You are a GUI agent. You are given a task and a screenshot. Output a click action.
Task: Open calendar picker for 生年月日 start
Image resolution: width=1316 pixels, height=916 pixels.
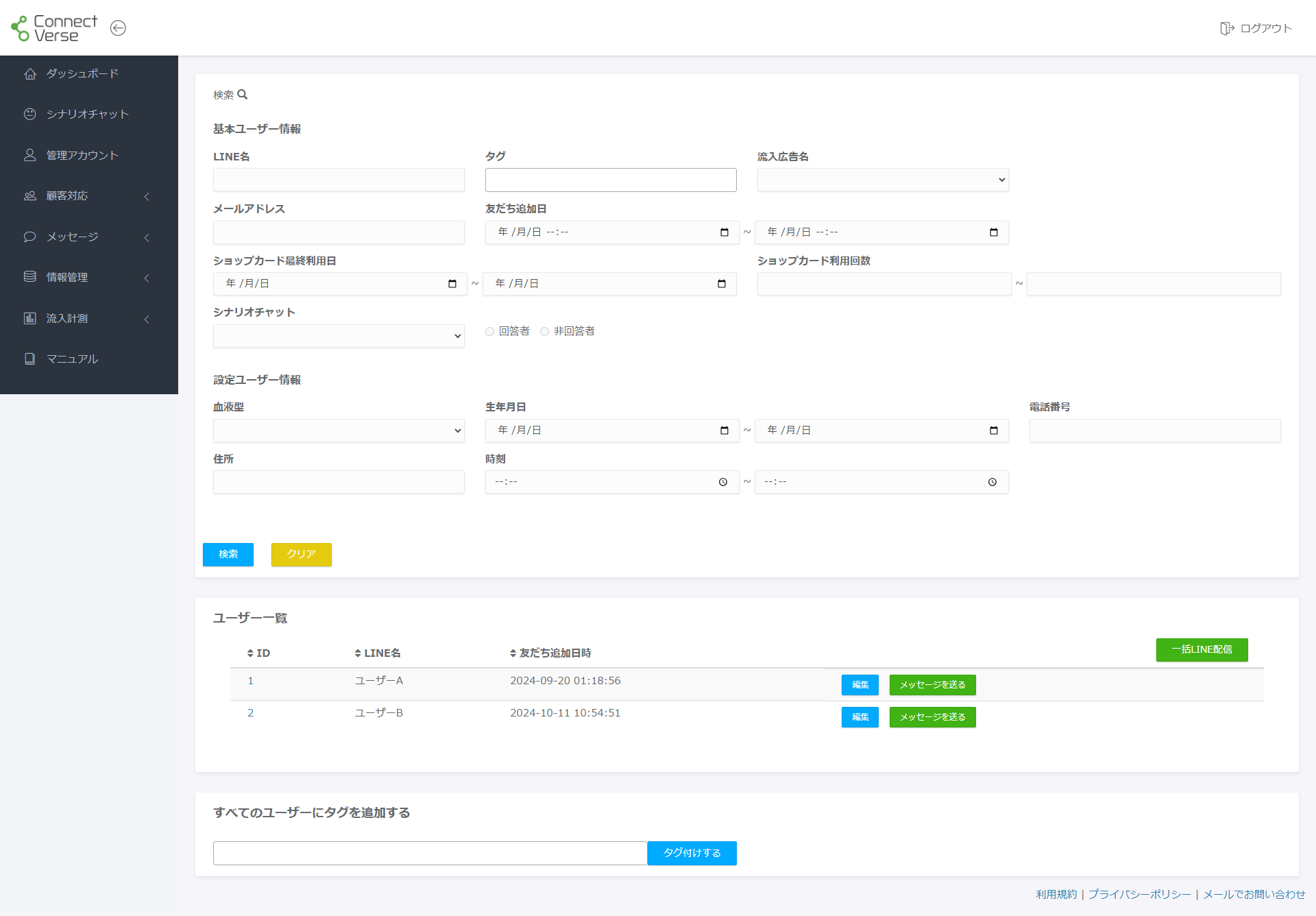(x=724, y=431)
